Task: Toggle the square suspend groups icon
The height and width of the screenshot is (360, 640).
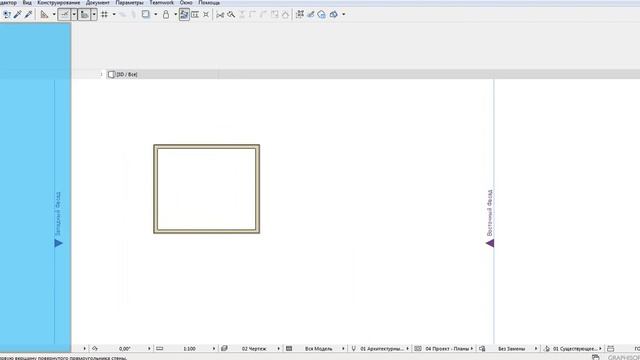Action: (x=145, y=15)
